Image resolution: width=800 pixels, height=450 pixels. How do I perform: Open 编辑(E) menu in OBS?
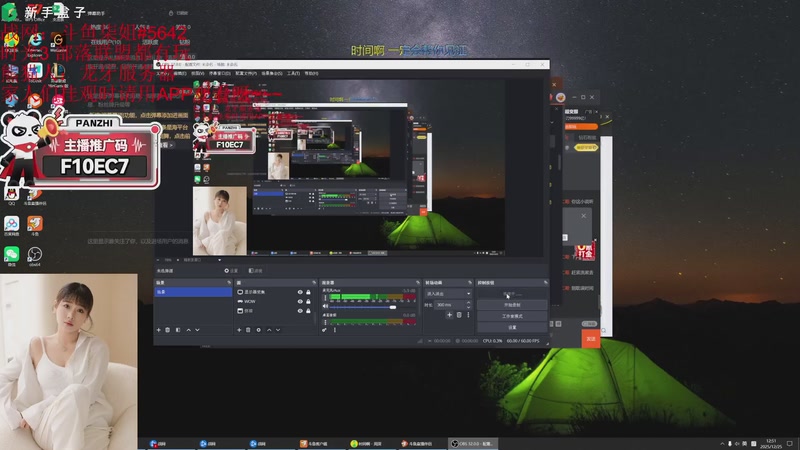click(x=180, y=73)
